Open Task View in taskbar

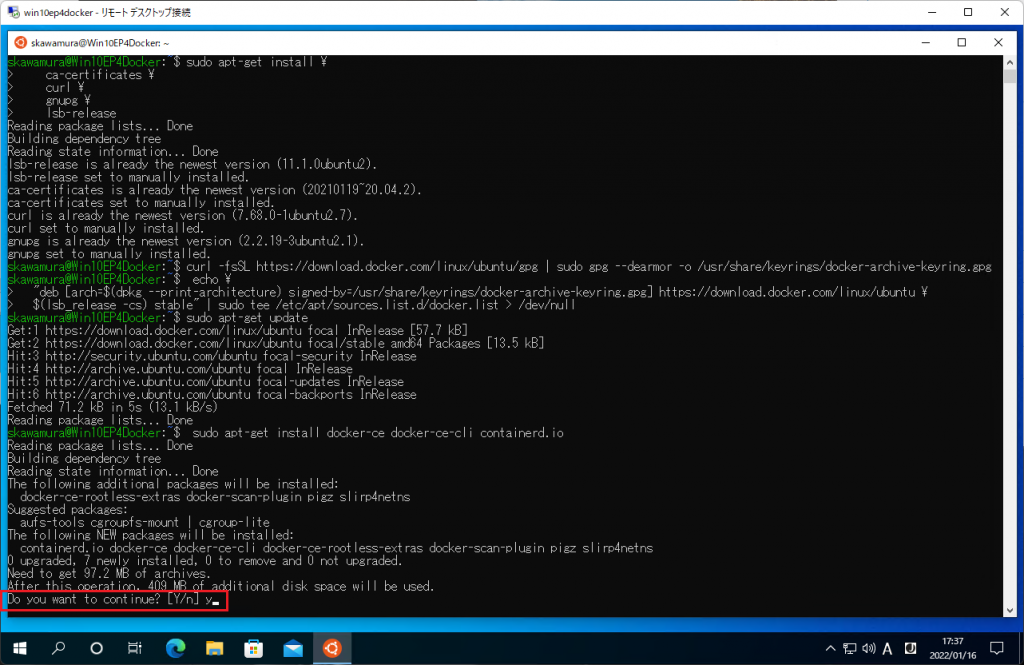click(135, 648)
